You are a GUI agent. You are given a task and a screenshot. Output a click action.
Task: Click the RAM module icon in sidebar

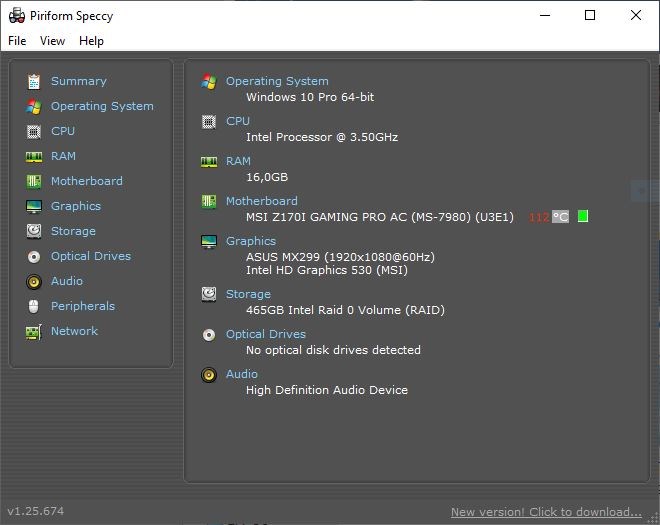[34, 156]
